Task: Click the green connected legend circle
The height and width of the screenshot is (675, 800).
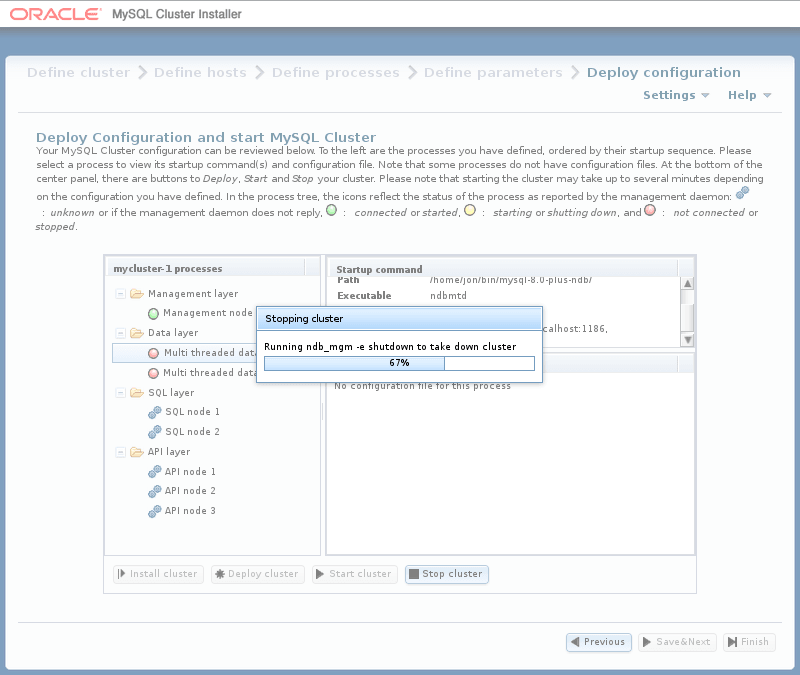Action: (332, 210)
